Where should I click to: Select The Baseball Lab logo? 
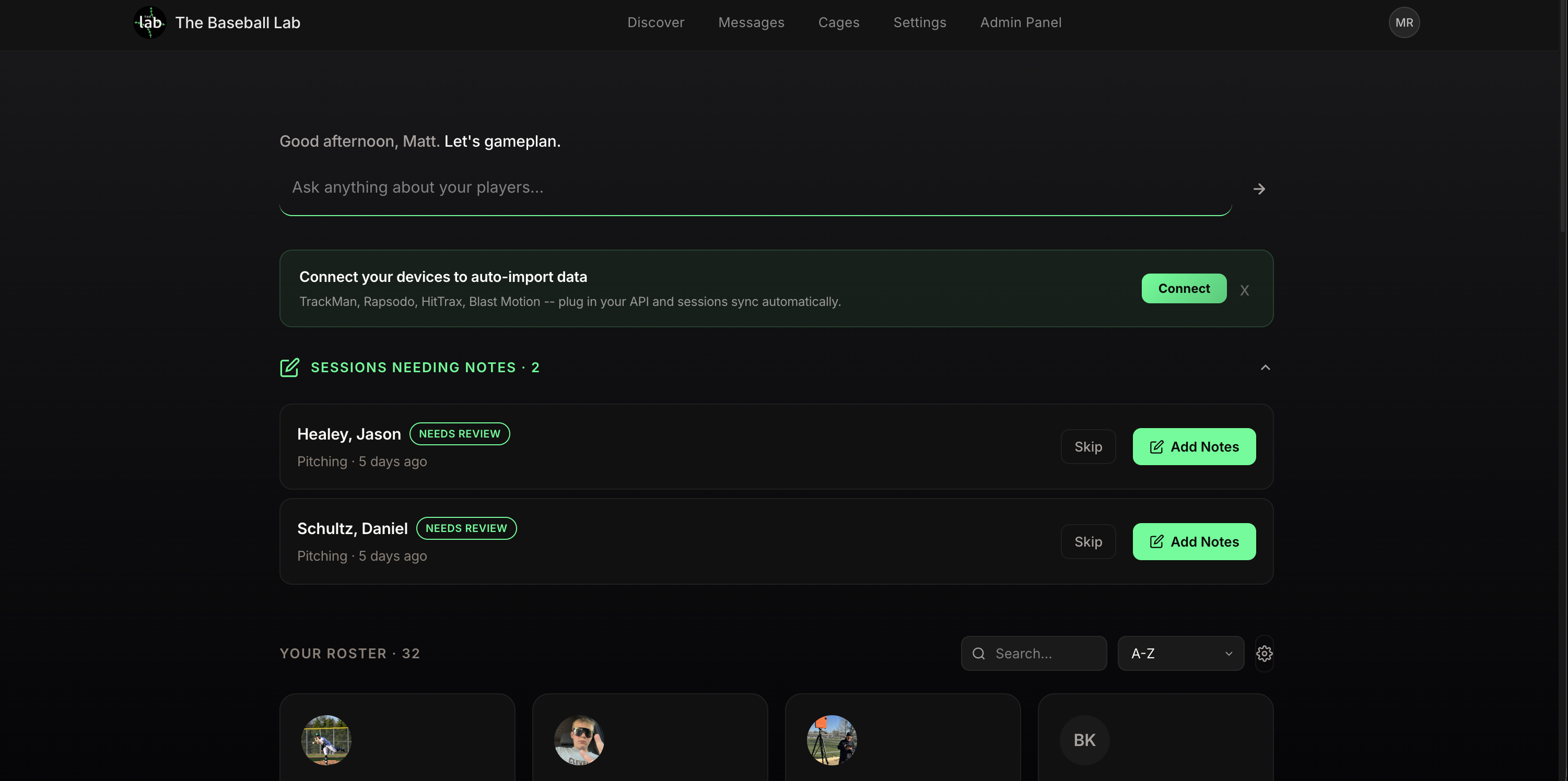[149, 22]
